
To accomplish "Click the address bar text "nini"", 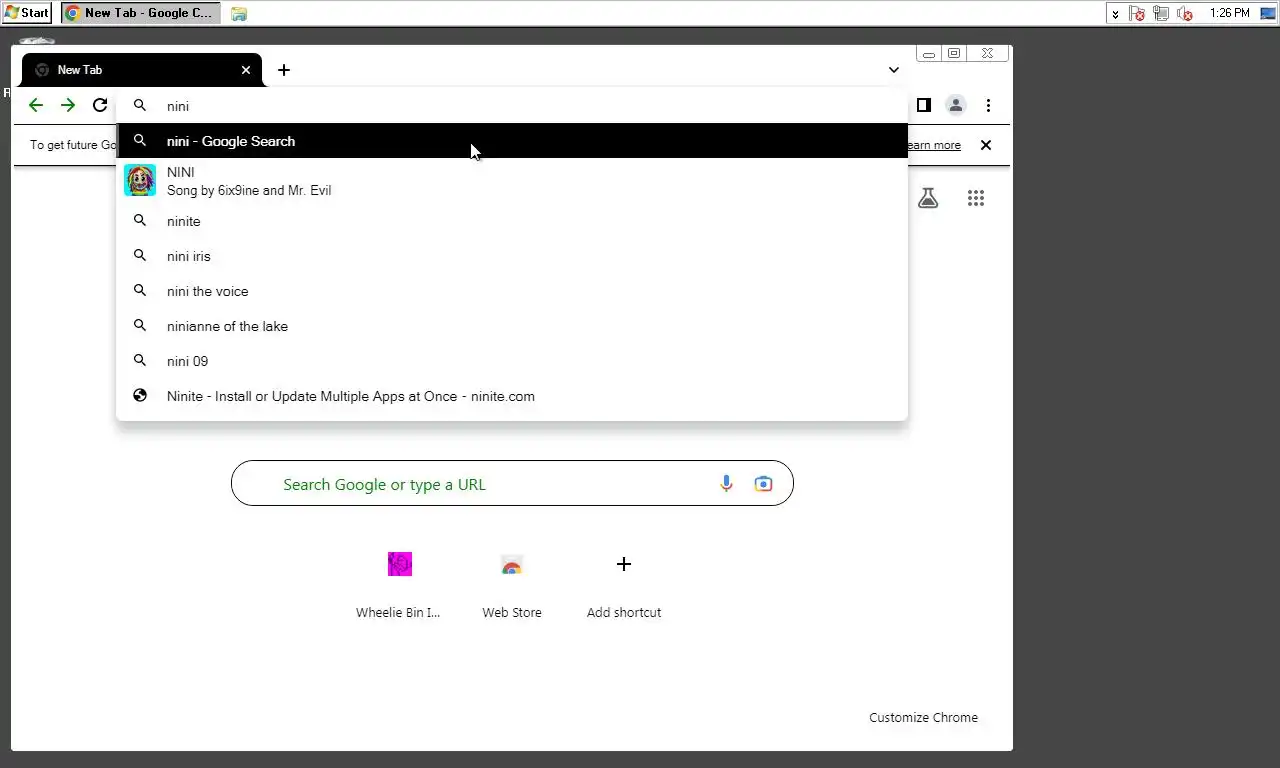I will click(x=178, y=106).
